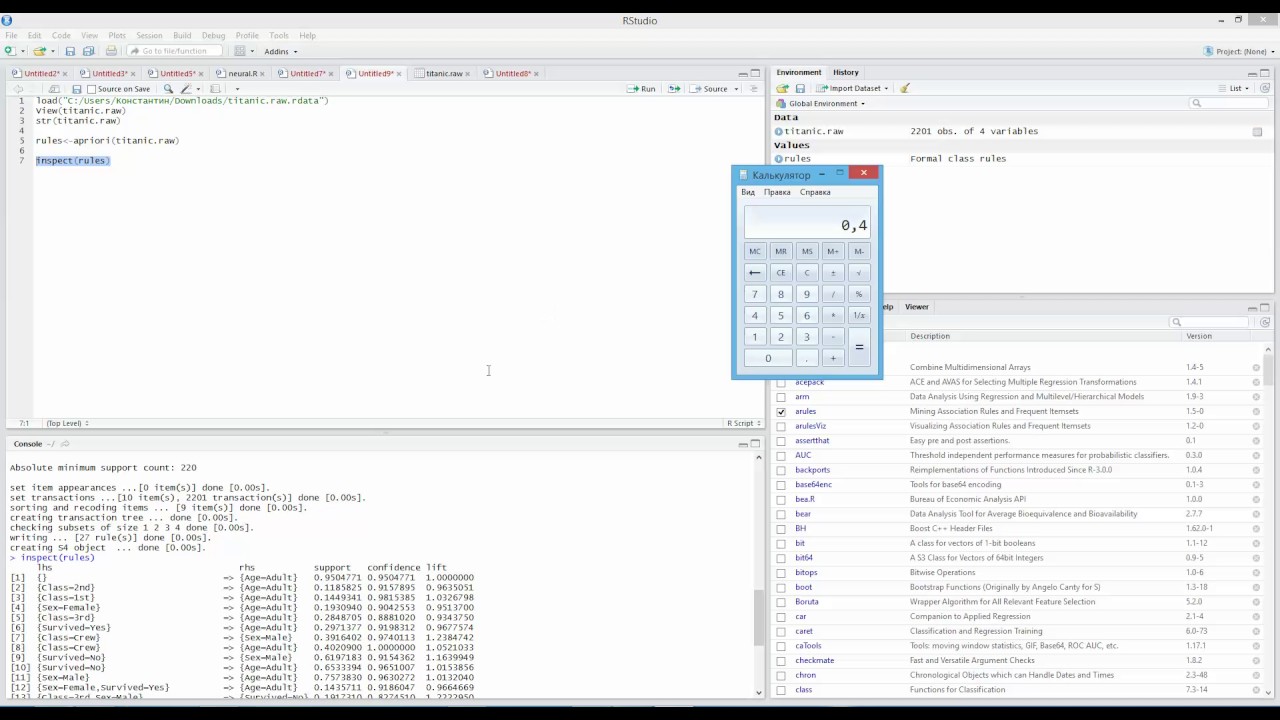The image size is (1280, 720).
Task: Click the save all documents icon
Action: point(88,51)
